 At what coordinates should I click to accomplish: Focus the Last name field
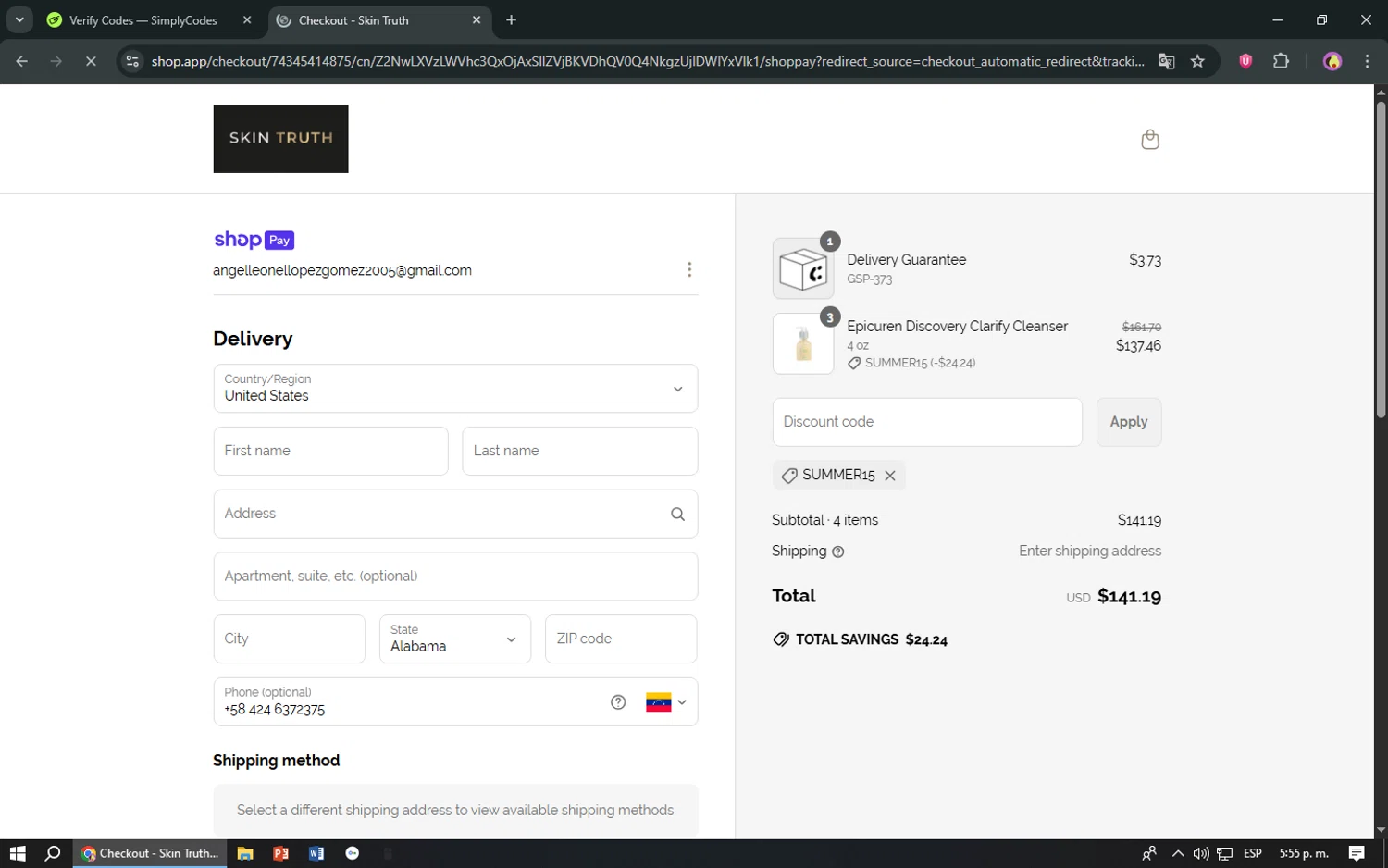coord(579,452)
